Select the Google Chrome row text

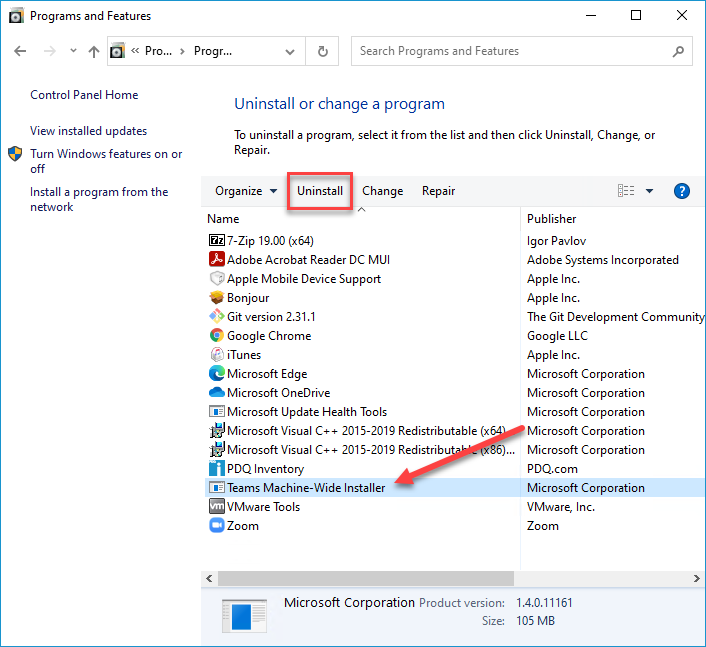(269, 336)
